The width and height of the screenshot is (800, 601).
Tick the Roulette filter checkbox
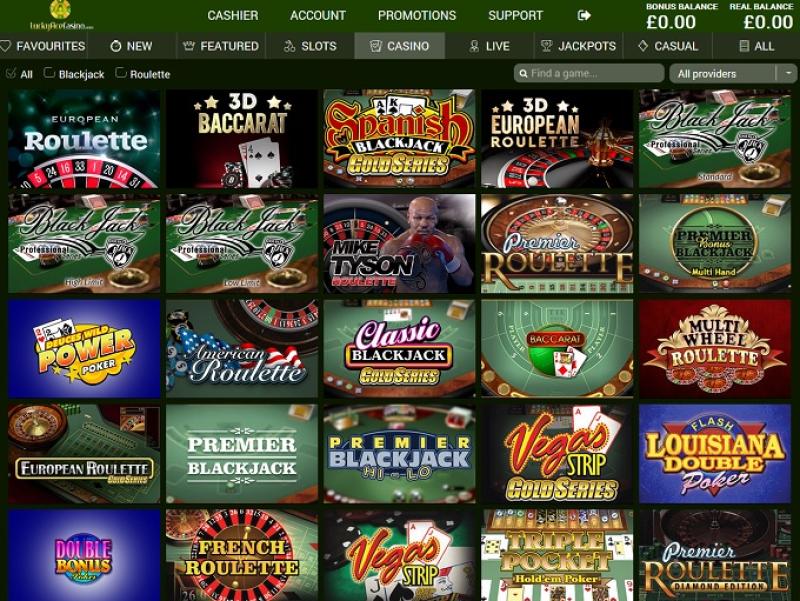(120, 73)
